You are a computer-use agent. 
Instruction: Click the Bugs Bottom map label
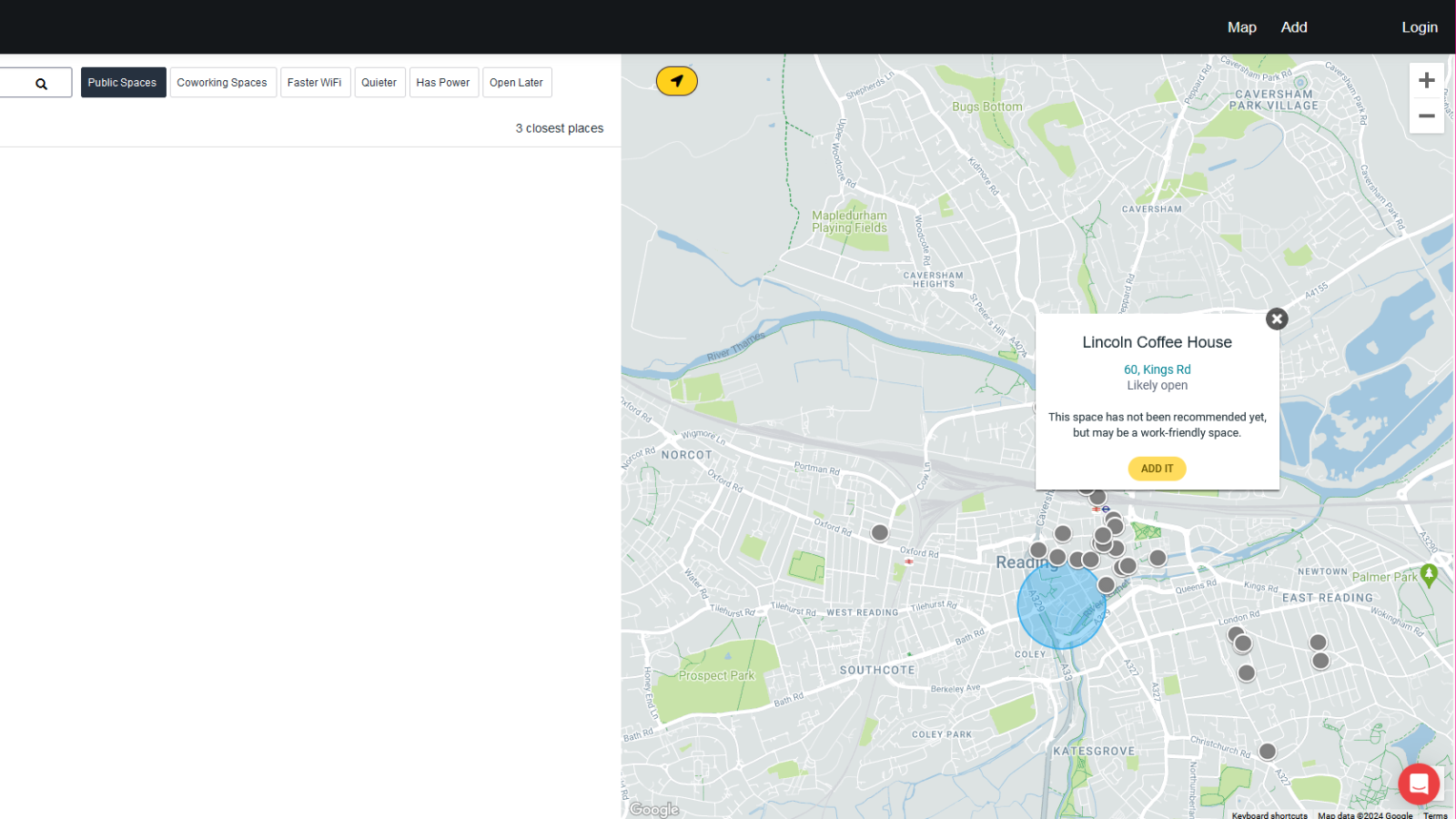point(987,106)
